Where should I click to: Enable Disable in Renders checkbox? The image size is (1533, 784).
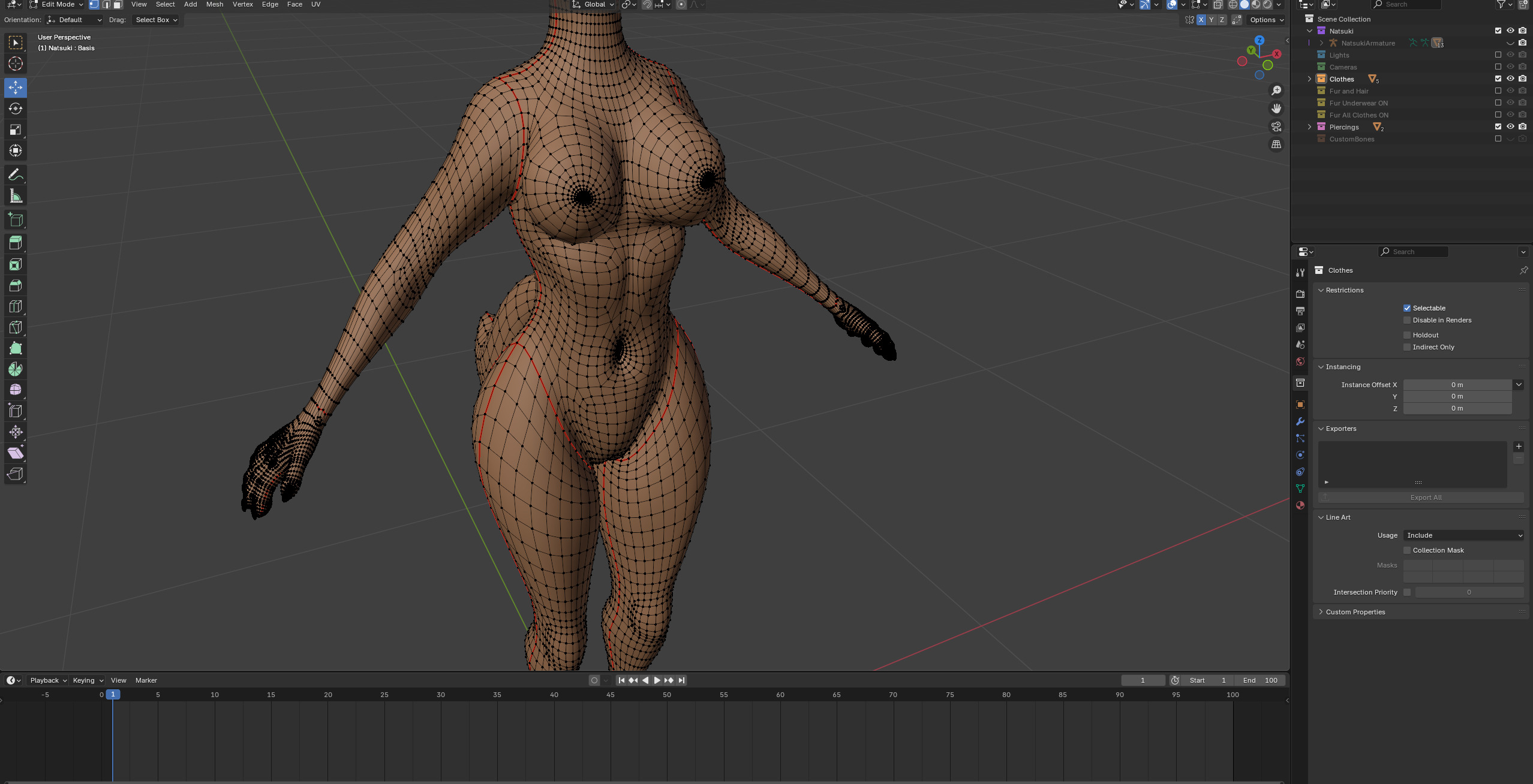(x=1407, y=320)
